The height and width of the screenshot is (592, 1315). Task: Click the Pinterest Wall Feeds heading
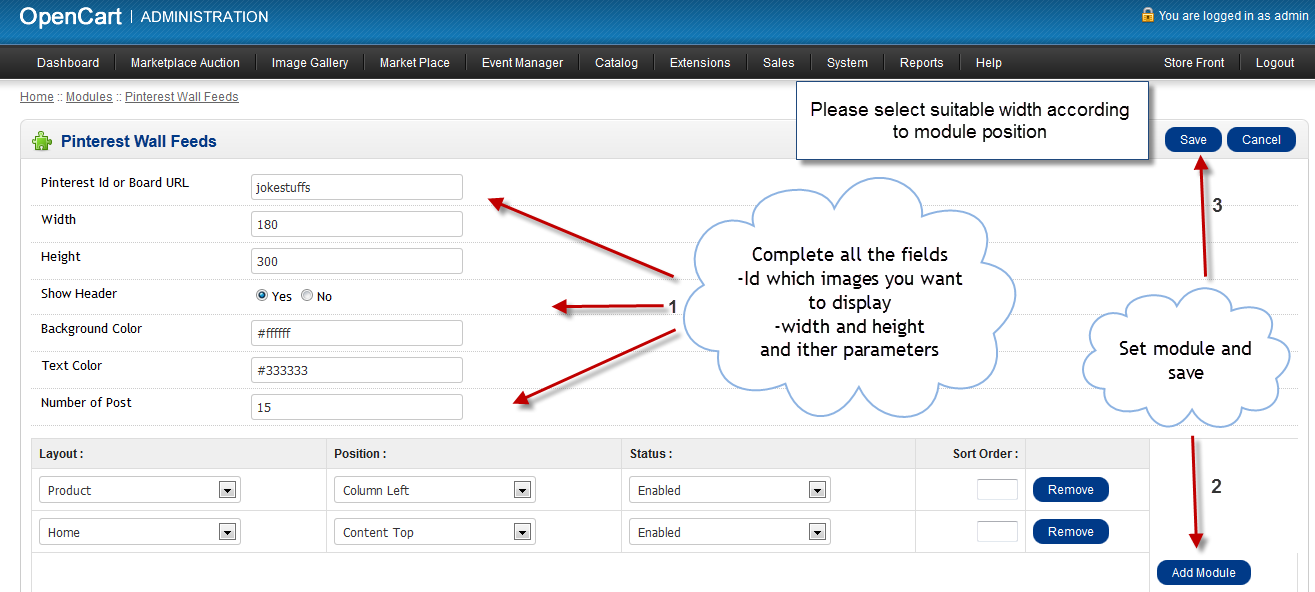pos(139,142)
